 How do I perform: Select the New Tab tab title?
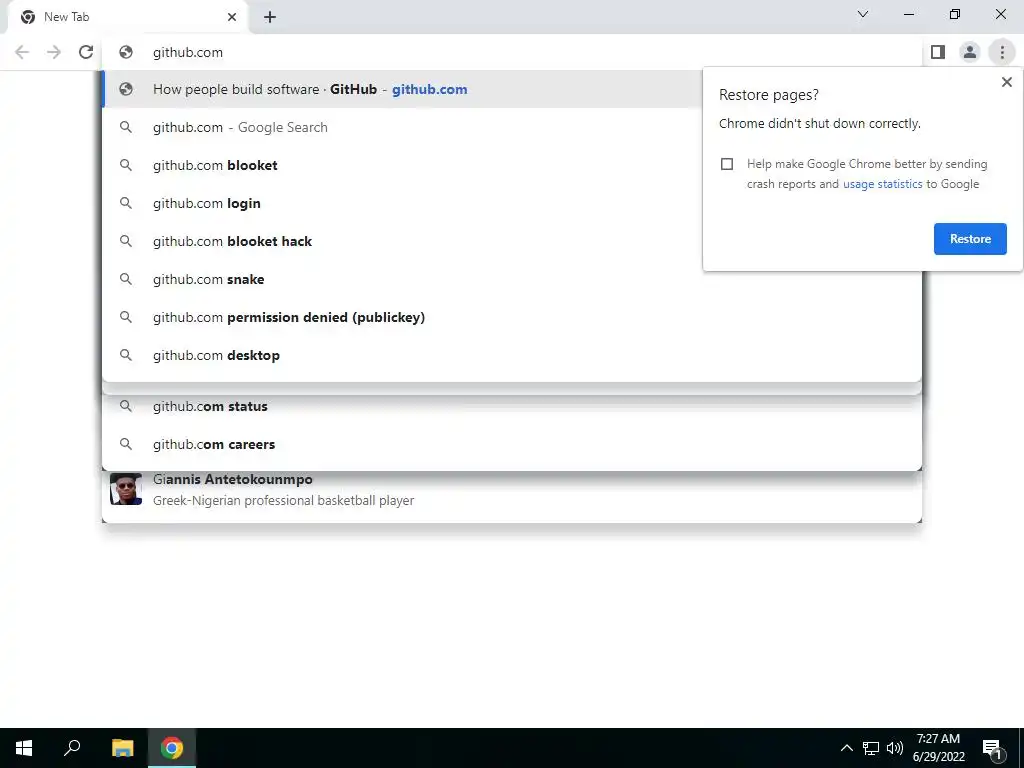pyautogui.click(x=67, y=17)
